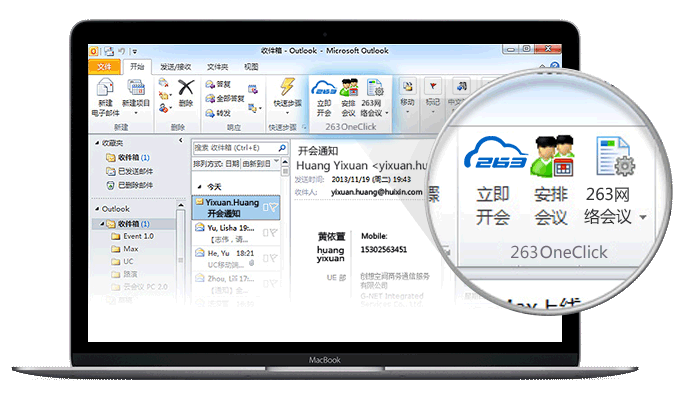Click the 快速步骤 lightning bolt icon
Screen dimensions: 680x400
287,88
